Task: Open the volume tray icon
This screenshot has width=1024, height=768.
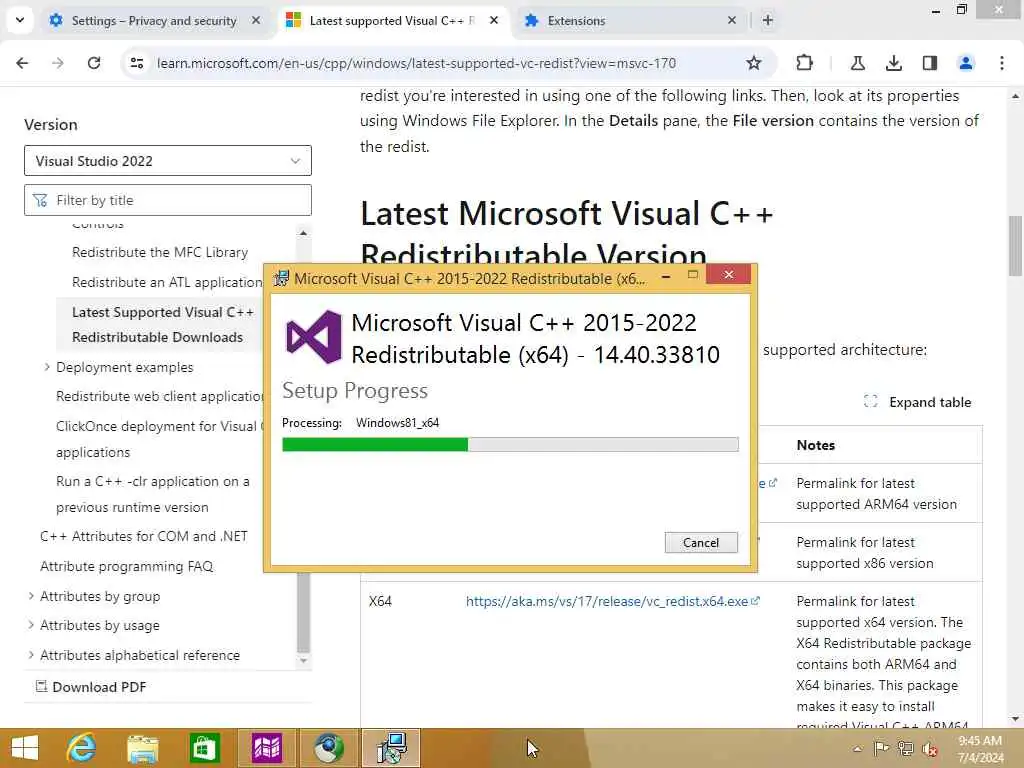Action: [x=930, y=748]
